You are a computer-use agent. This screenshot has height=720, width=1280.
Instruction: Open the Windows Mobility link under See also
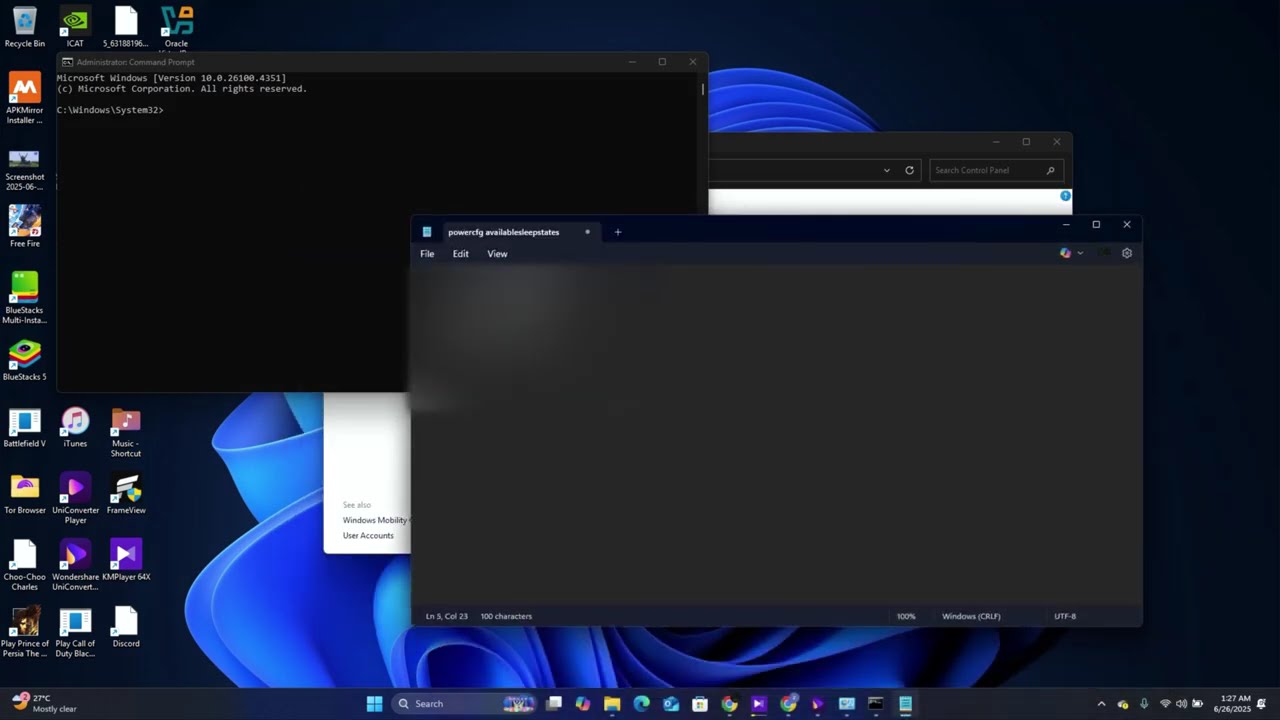(x=376, y=520)
